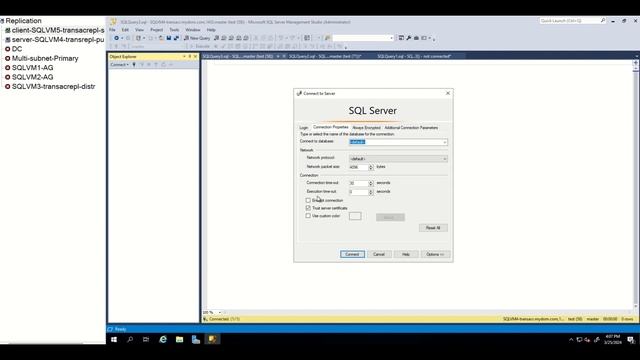Open File Explorer from taskbar
Image resolution: width=640 pixels, height=360 pixels.
[179, 339]
